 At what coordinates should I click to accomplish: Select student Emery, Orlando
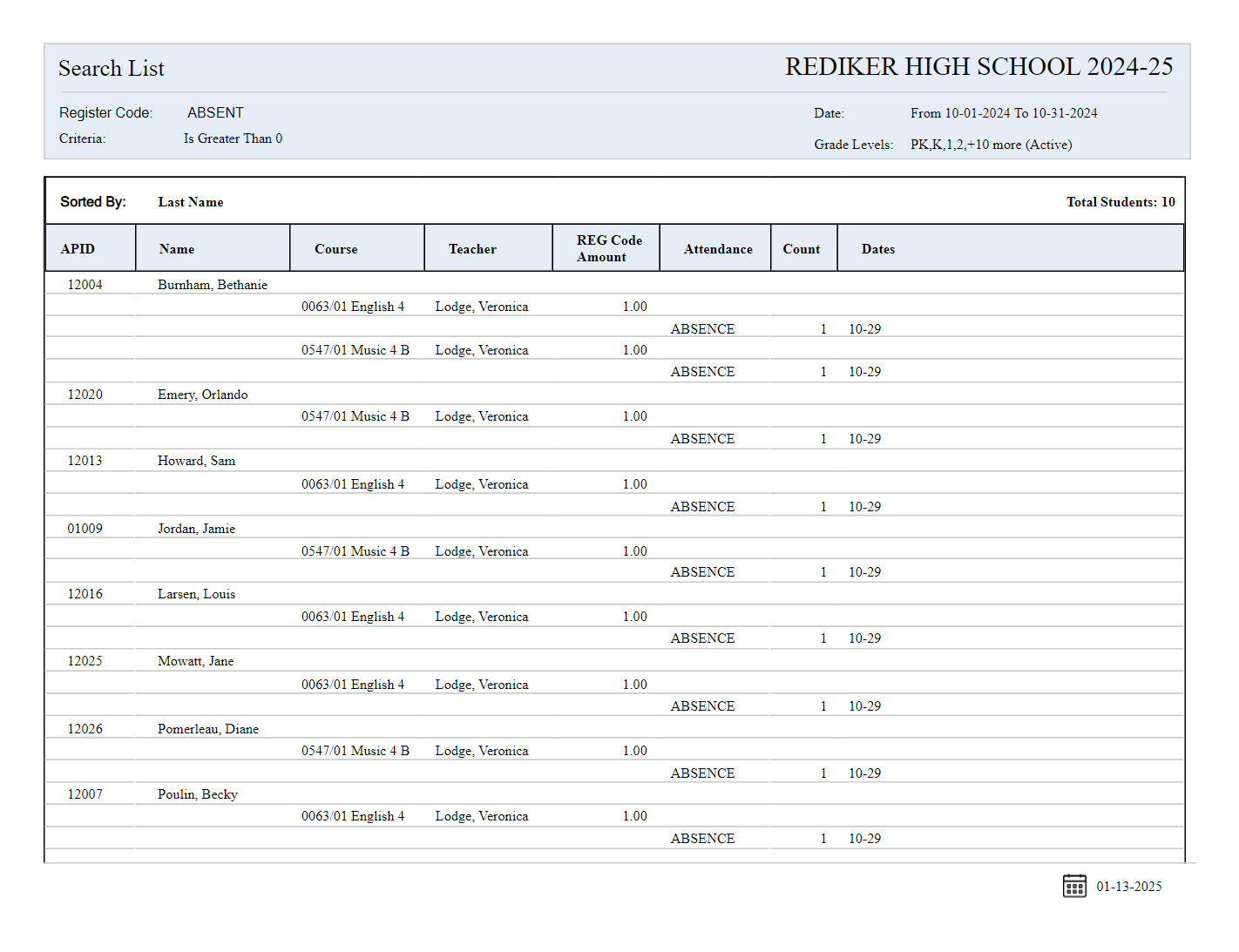(203, 395)
